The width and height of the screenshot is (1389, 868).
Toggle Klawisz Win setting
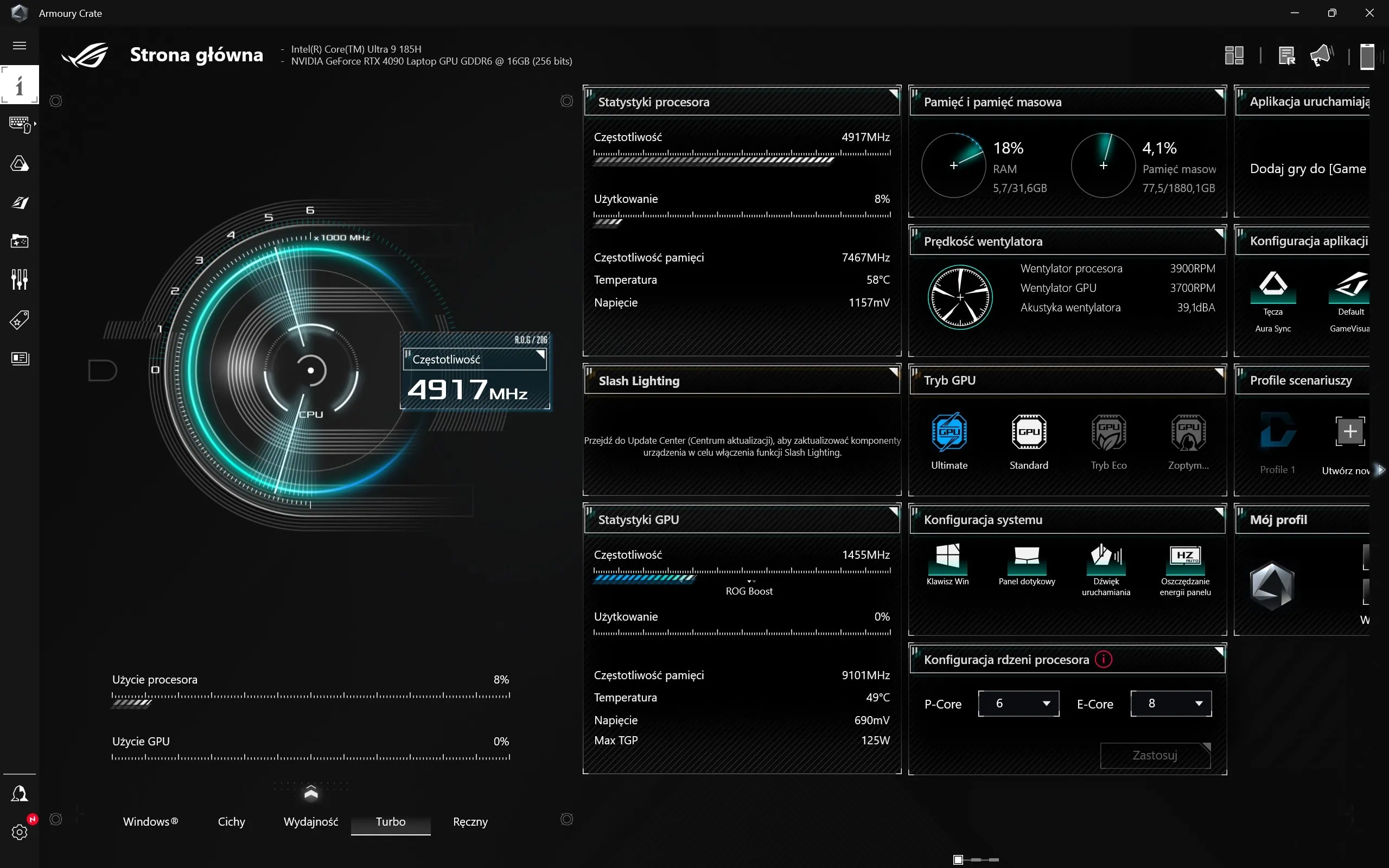pyautogui.click(x=948, y=564)
